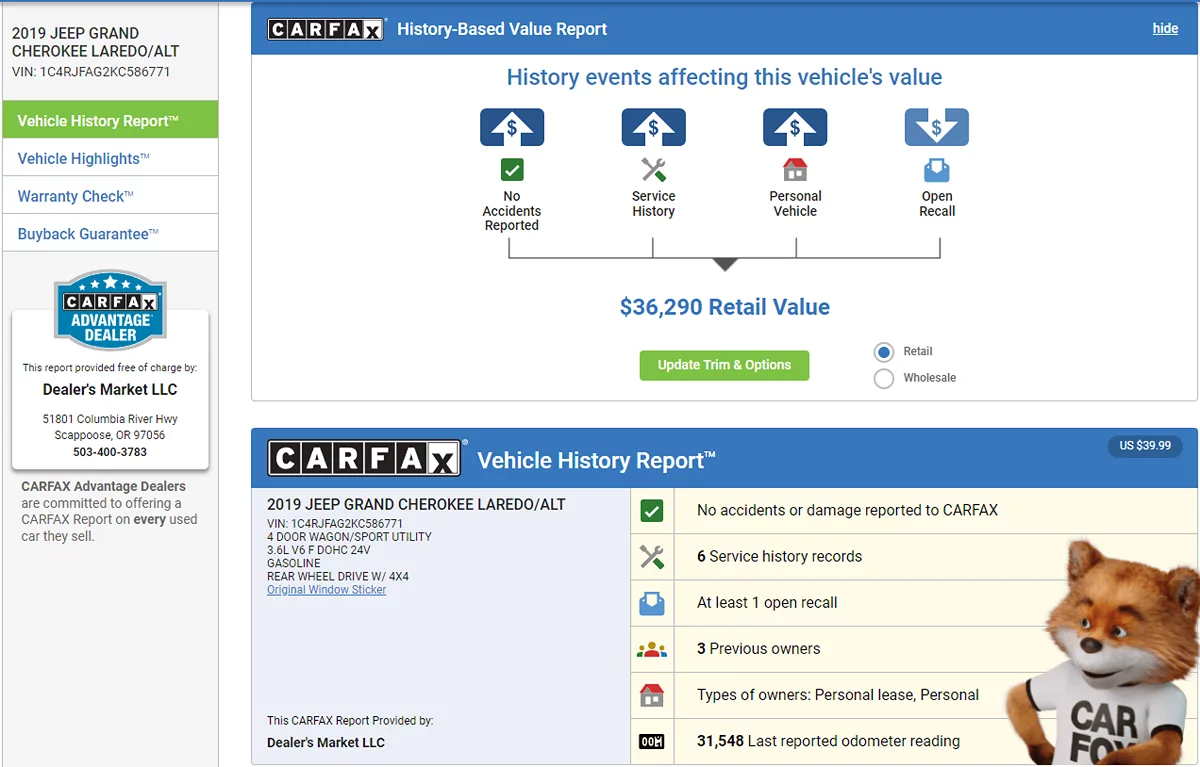Click the three-people previous owners icon
The height and width of the screenshot is (767, 1200).
pyautogui.click(x=652, y=649)
